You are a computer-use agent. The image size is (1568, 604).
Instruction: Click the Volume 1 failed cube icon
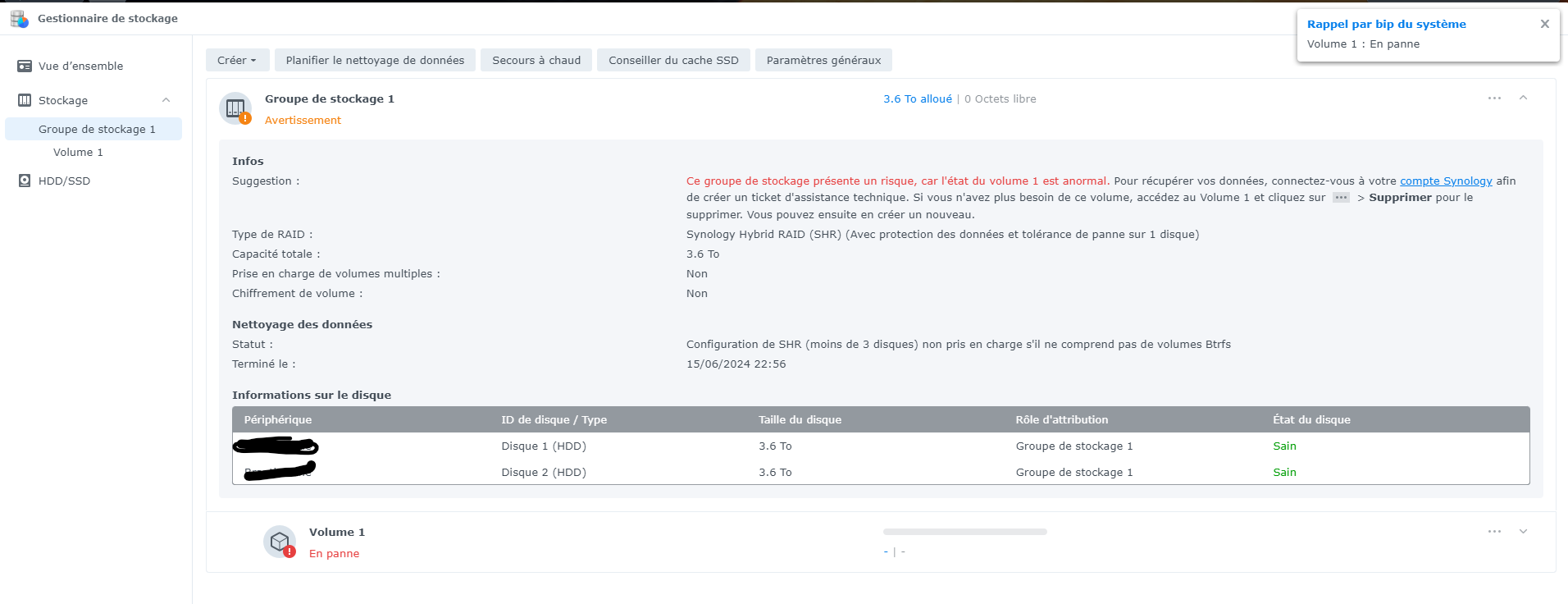[280, 542]
